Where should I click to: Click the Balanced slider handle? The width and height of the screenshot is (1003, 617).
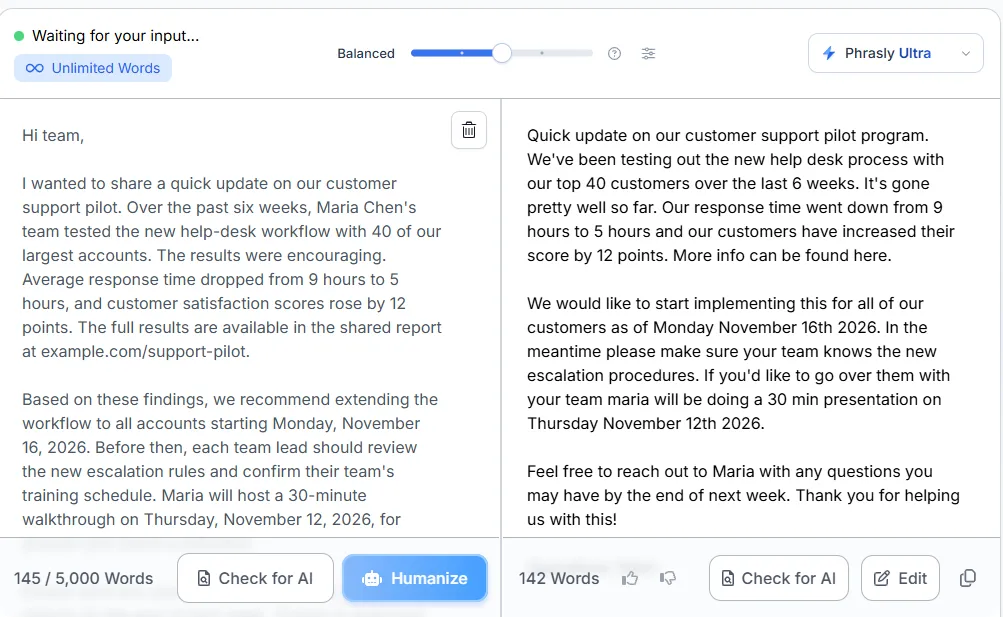tap(502, 53)
